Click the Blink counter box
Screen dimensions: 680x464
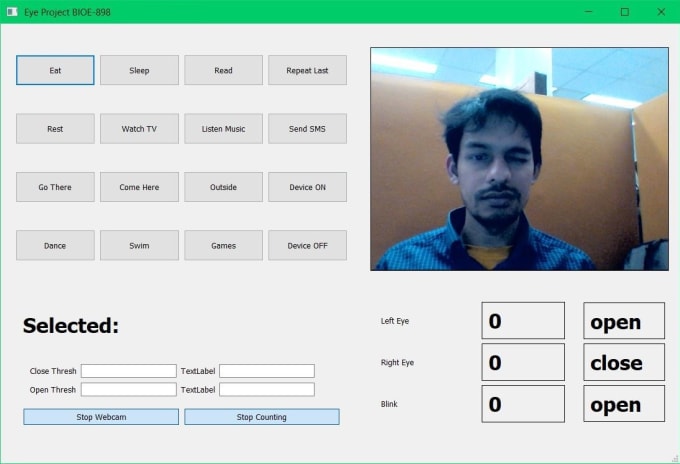523,404
